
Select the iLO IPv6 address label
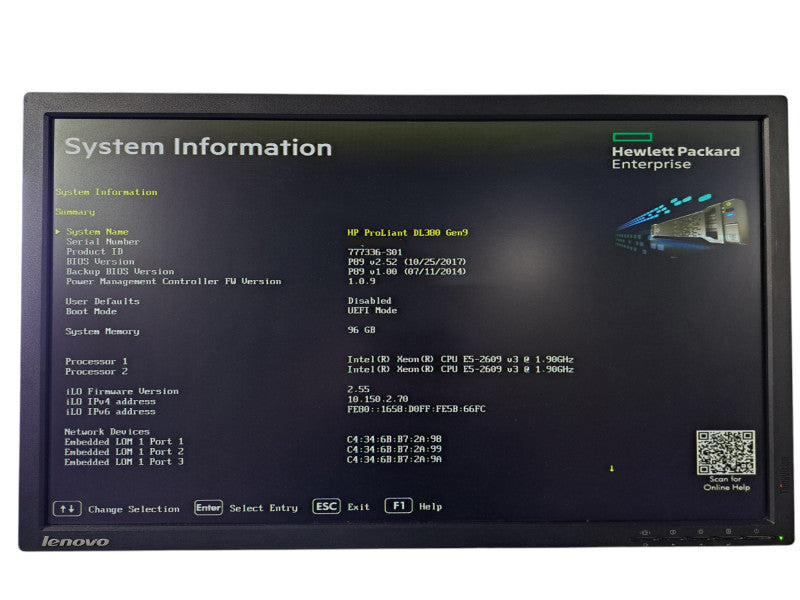[x=110, y=411]
